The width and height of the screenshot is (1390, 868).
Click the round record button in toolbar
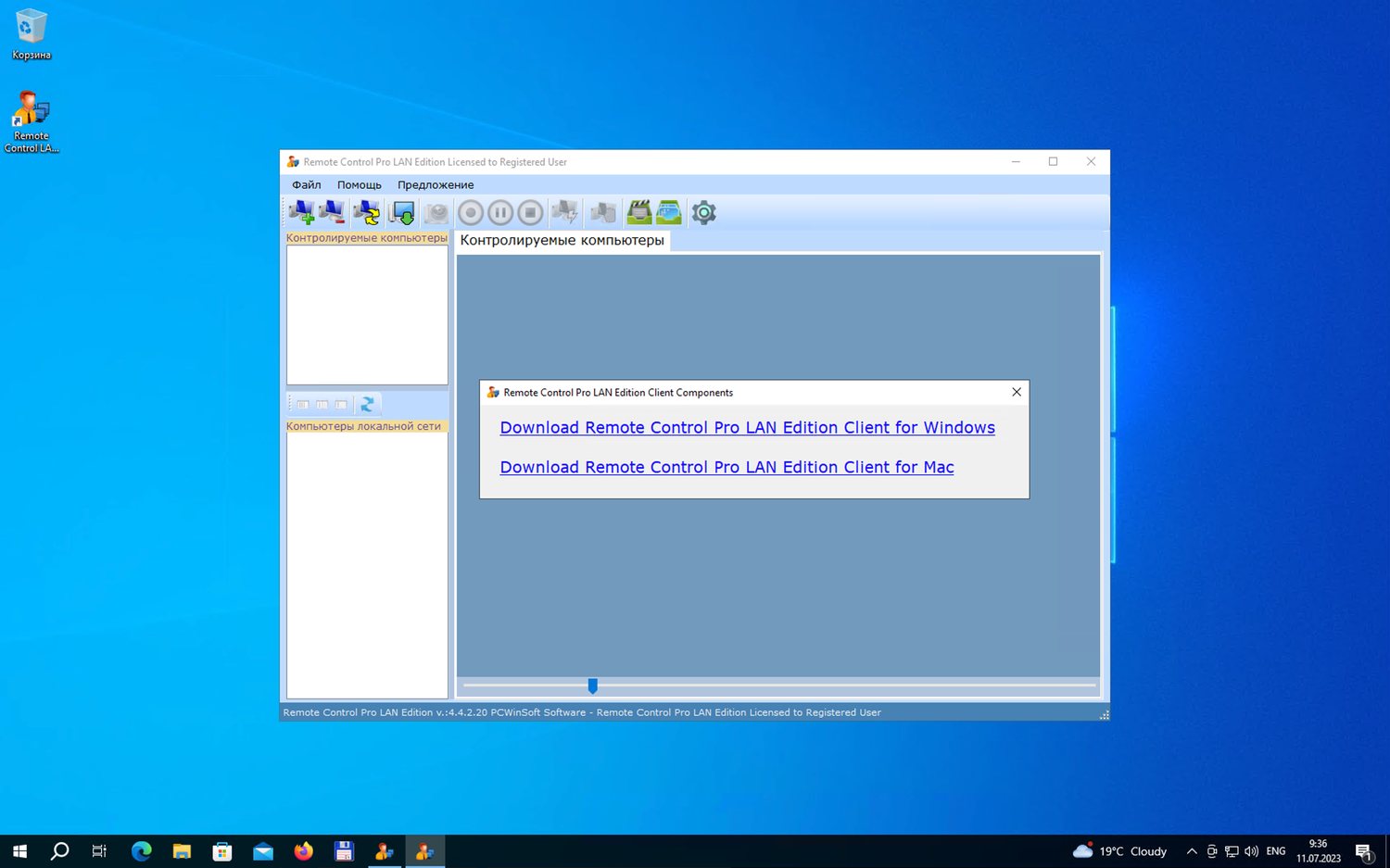click(471, 212)
